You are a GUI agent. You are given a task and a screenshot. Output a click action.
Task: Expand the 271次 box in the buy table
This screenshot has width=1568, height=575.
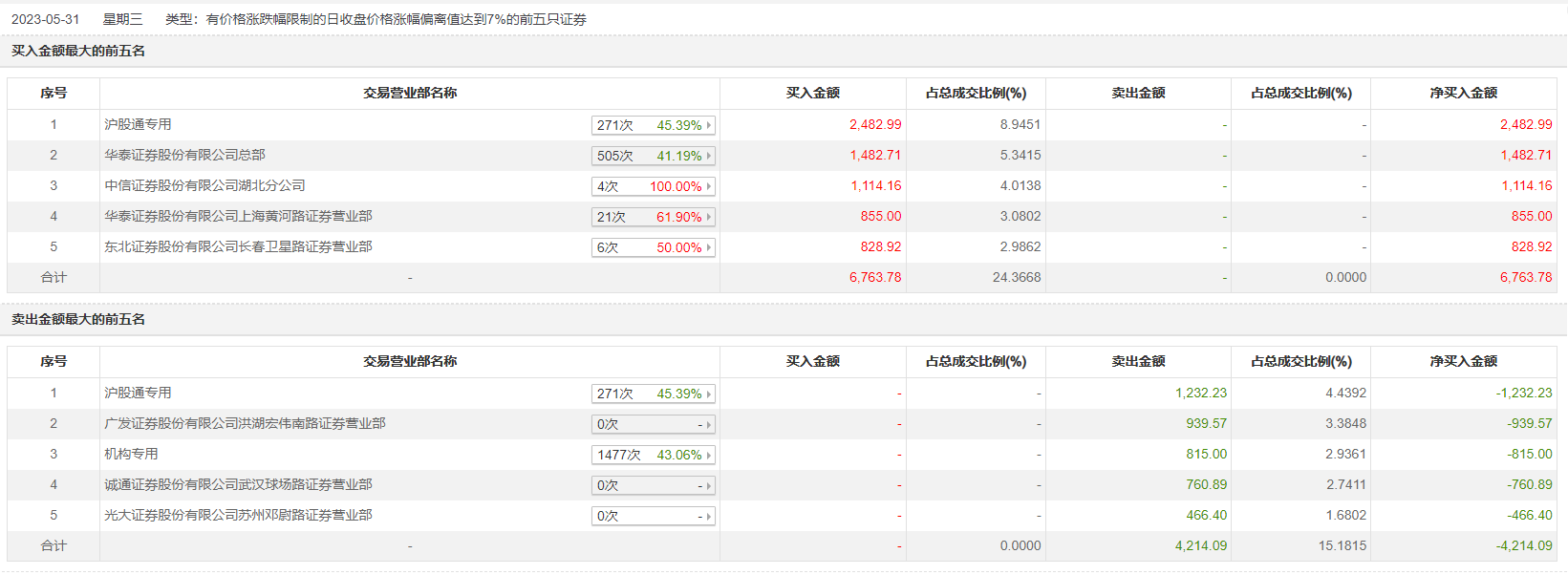pyautogui.click(x=653, y=125)
